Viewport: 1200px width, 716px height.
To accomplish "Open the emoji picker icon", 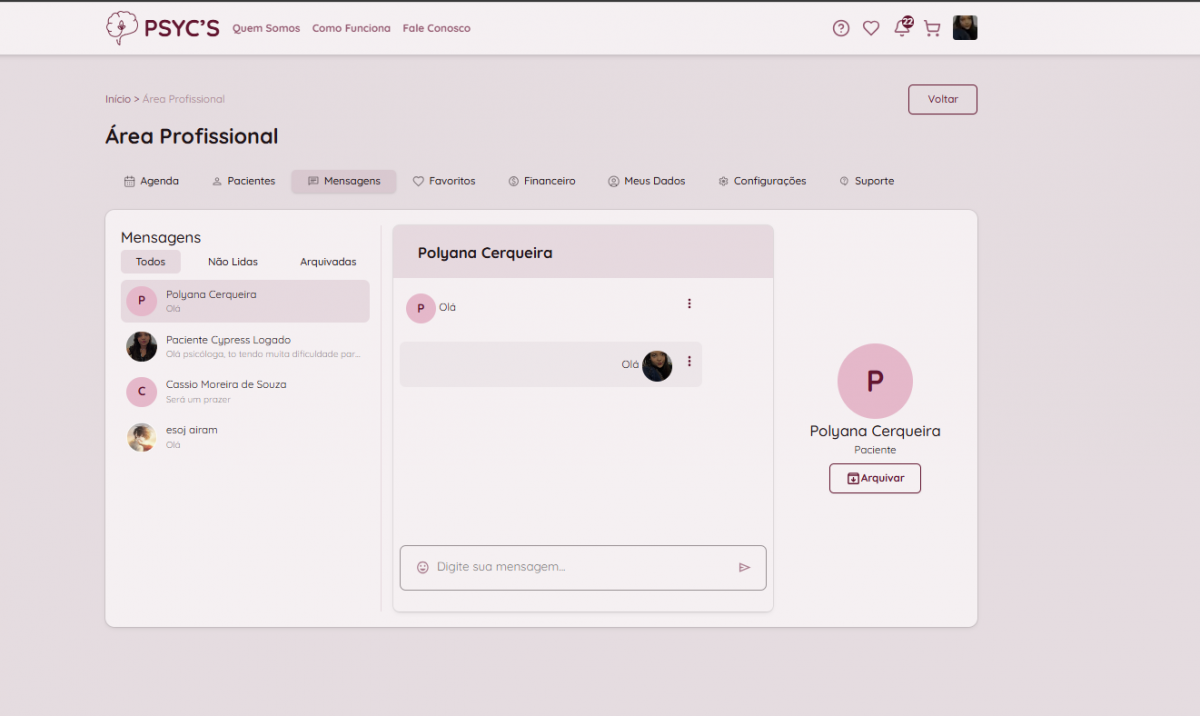I will 422,567.
